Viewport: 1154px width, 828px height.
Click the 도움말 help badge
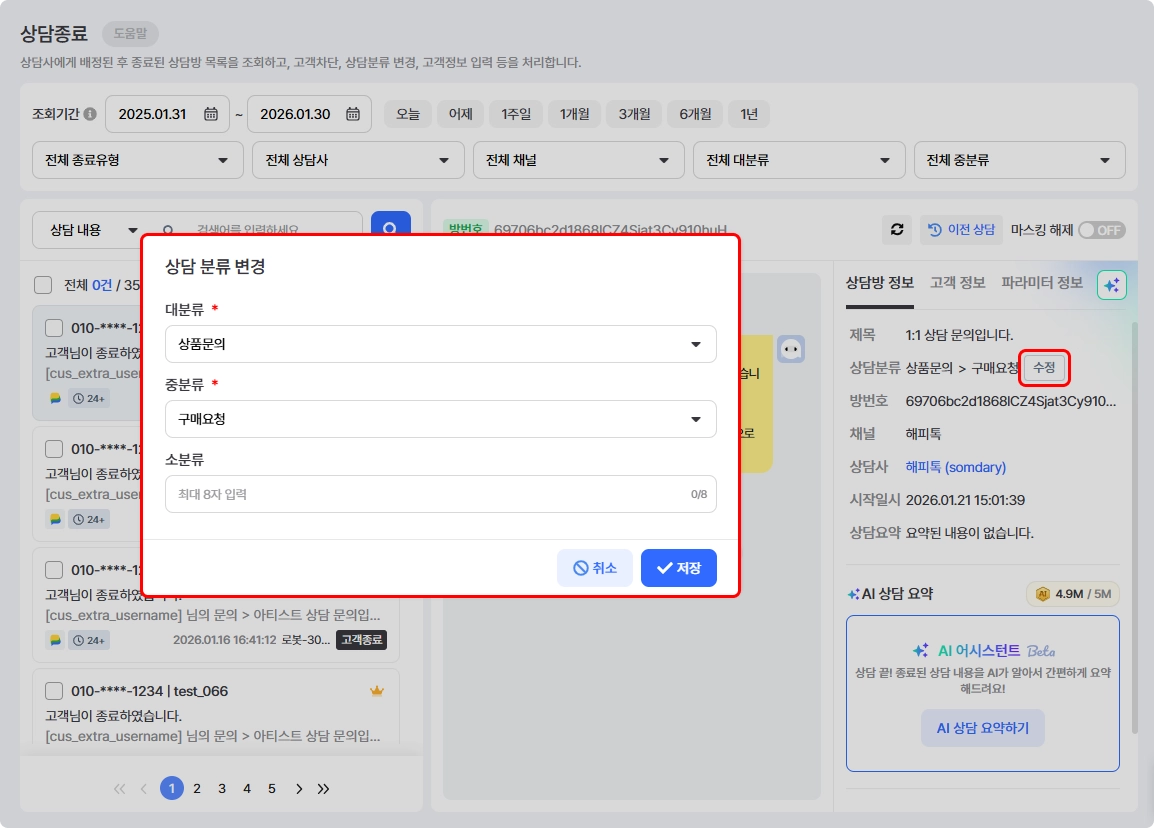[x=130, y=33]
